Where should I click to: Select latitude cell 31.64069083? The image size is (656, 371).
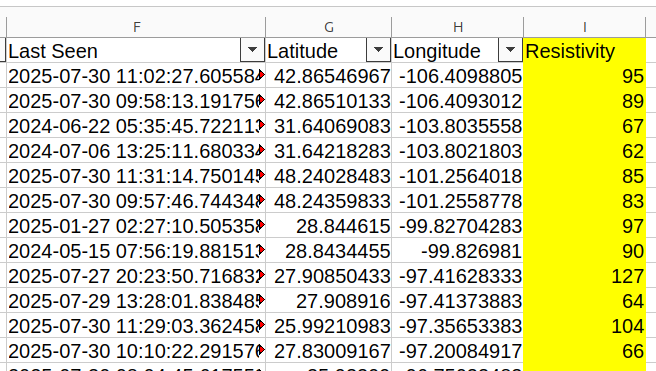[x=328, y=126]
